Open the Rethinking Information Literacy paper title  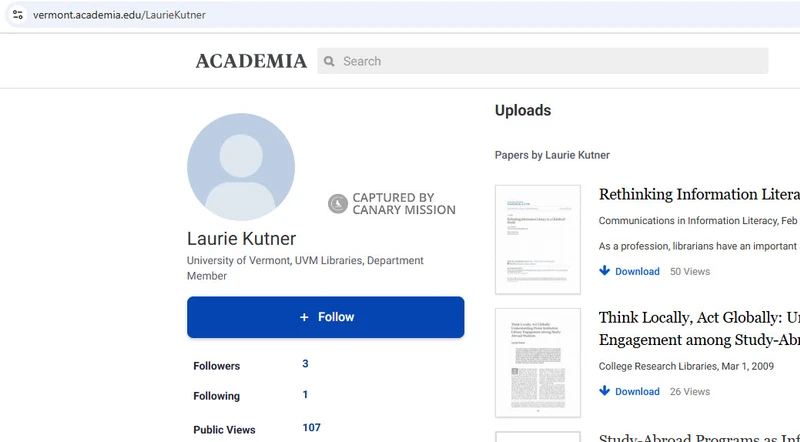coord(699,194)
